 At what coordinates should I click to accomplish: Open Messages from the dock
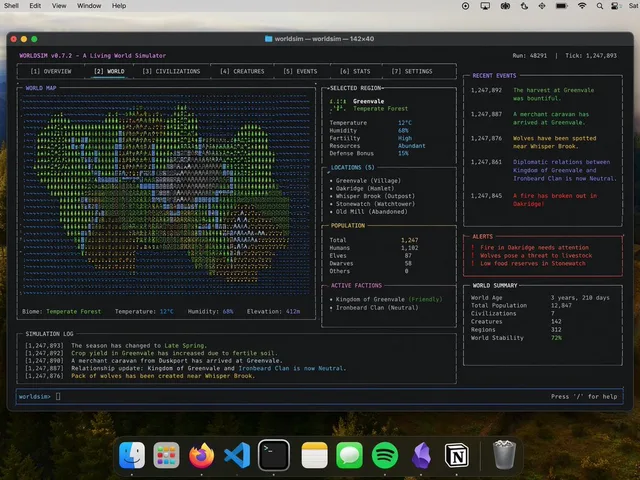pyautogui.click(x=349, y=455)
